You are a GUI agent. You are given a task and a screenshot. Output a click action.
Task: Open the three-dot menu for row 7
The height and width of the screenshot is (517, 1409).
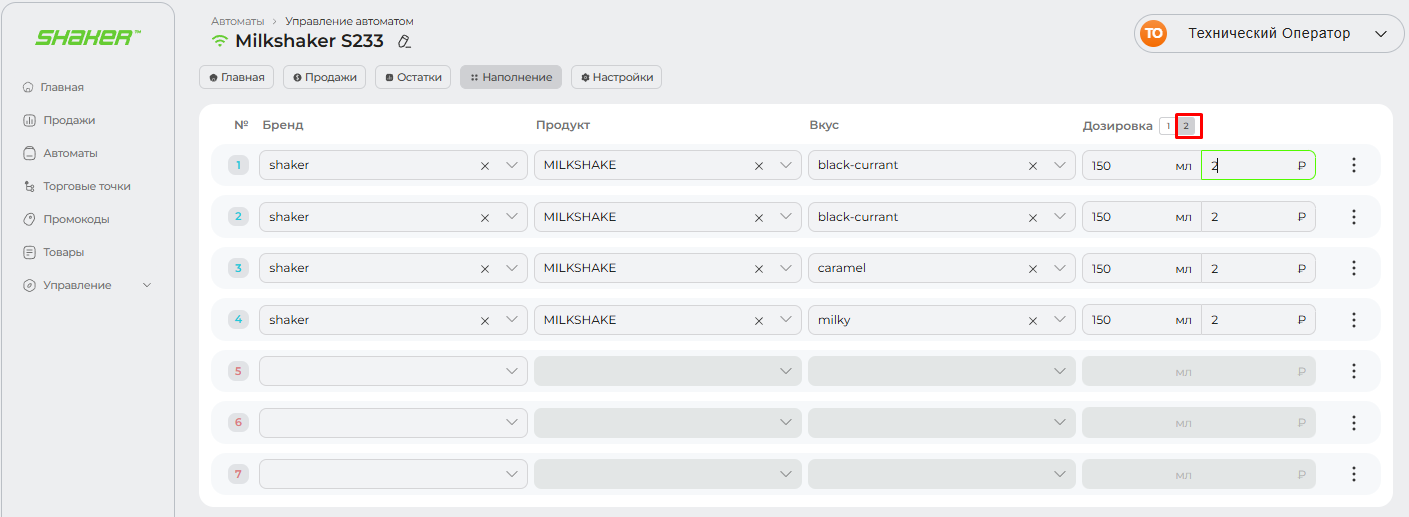(x=1353, y=474)
